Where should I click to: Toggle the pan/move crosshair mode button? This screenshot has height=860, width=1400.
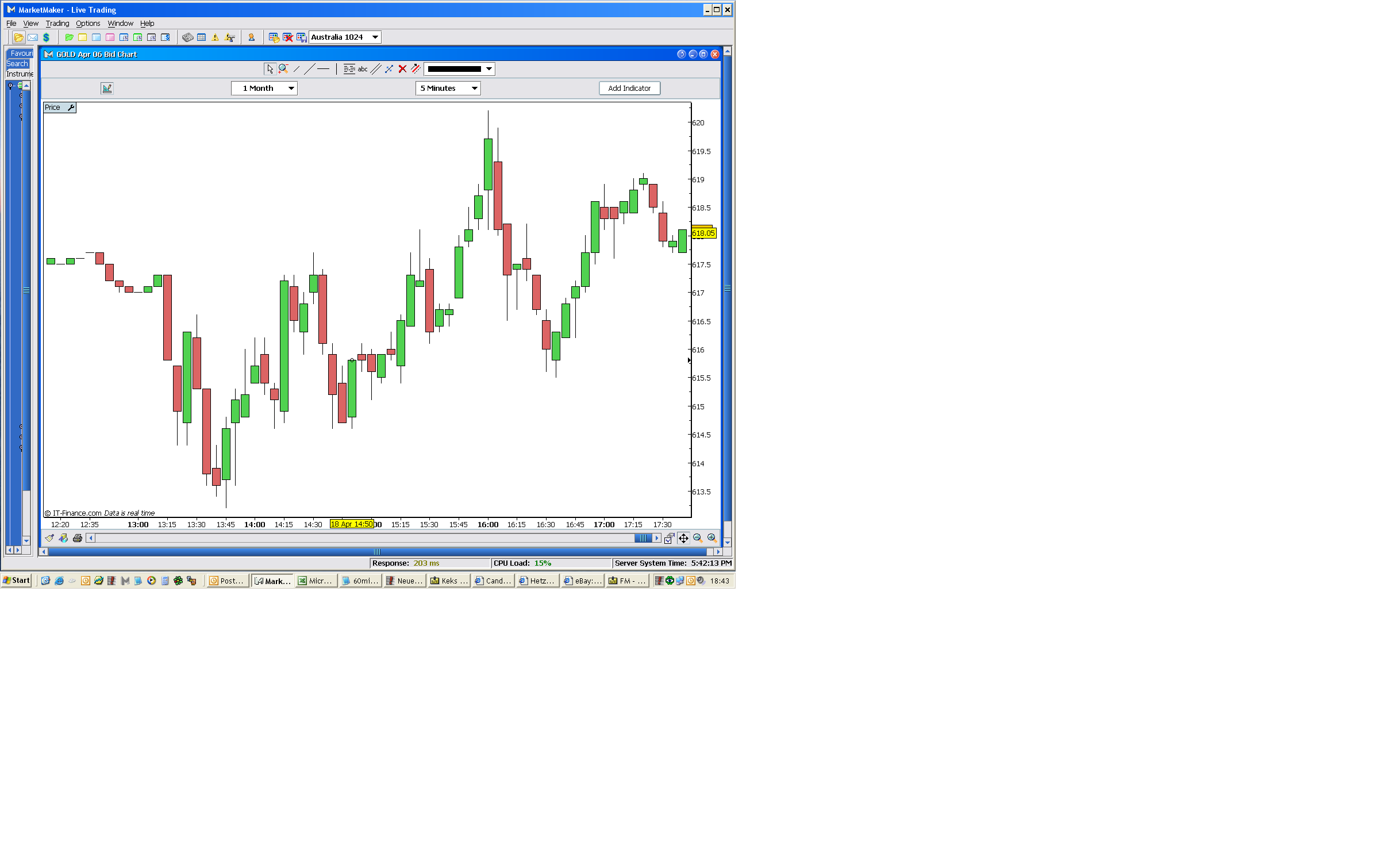pyautogui.click(x=683, y=538)
